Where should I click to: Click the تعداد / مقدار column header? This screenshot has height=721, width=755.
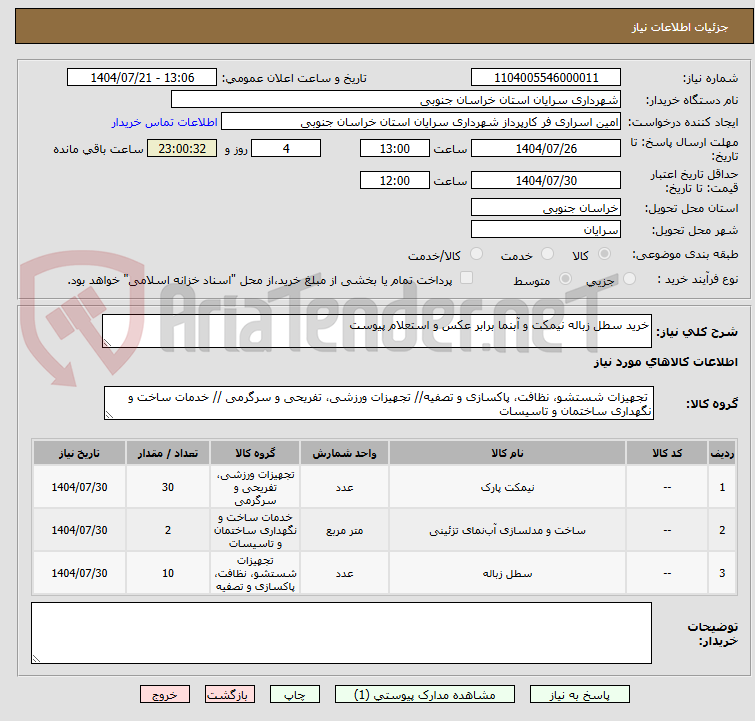[x=168, y=453]
